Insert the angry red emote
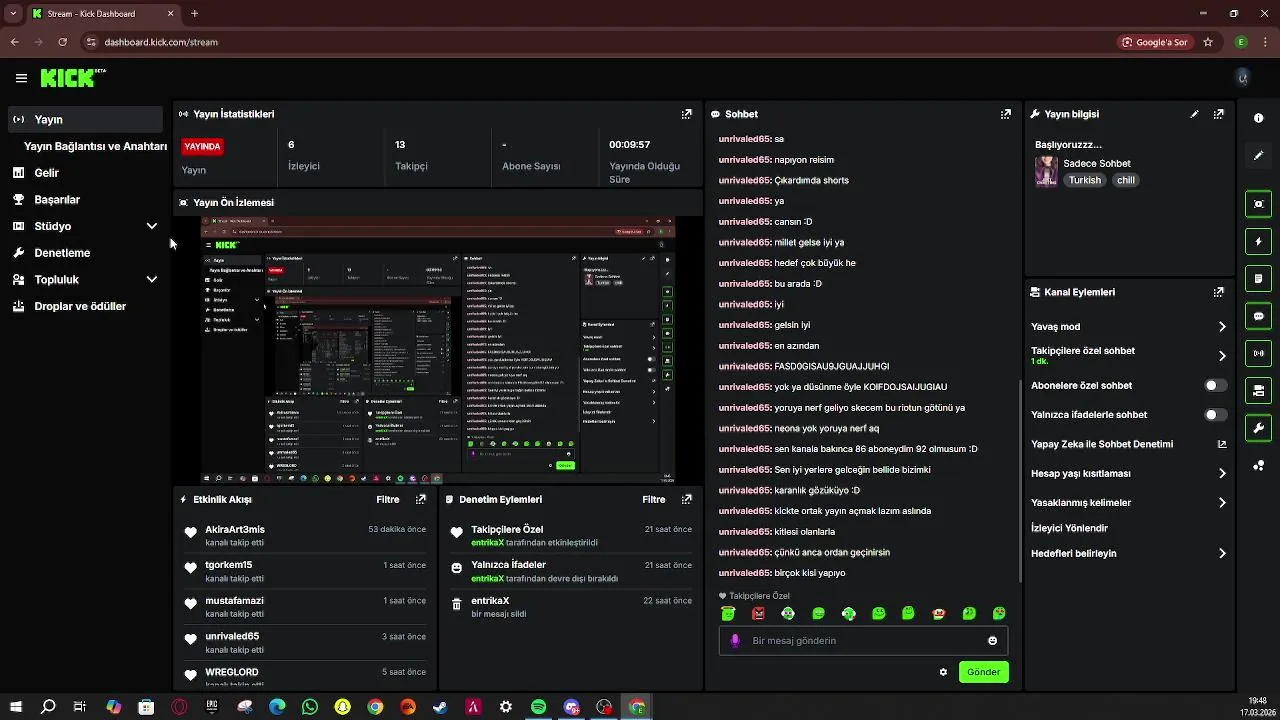Screen dimensions: 1280x720 click(758, 613)
